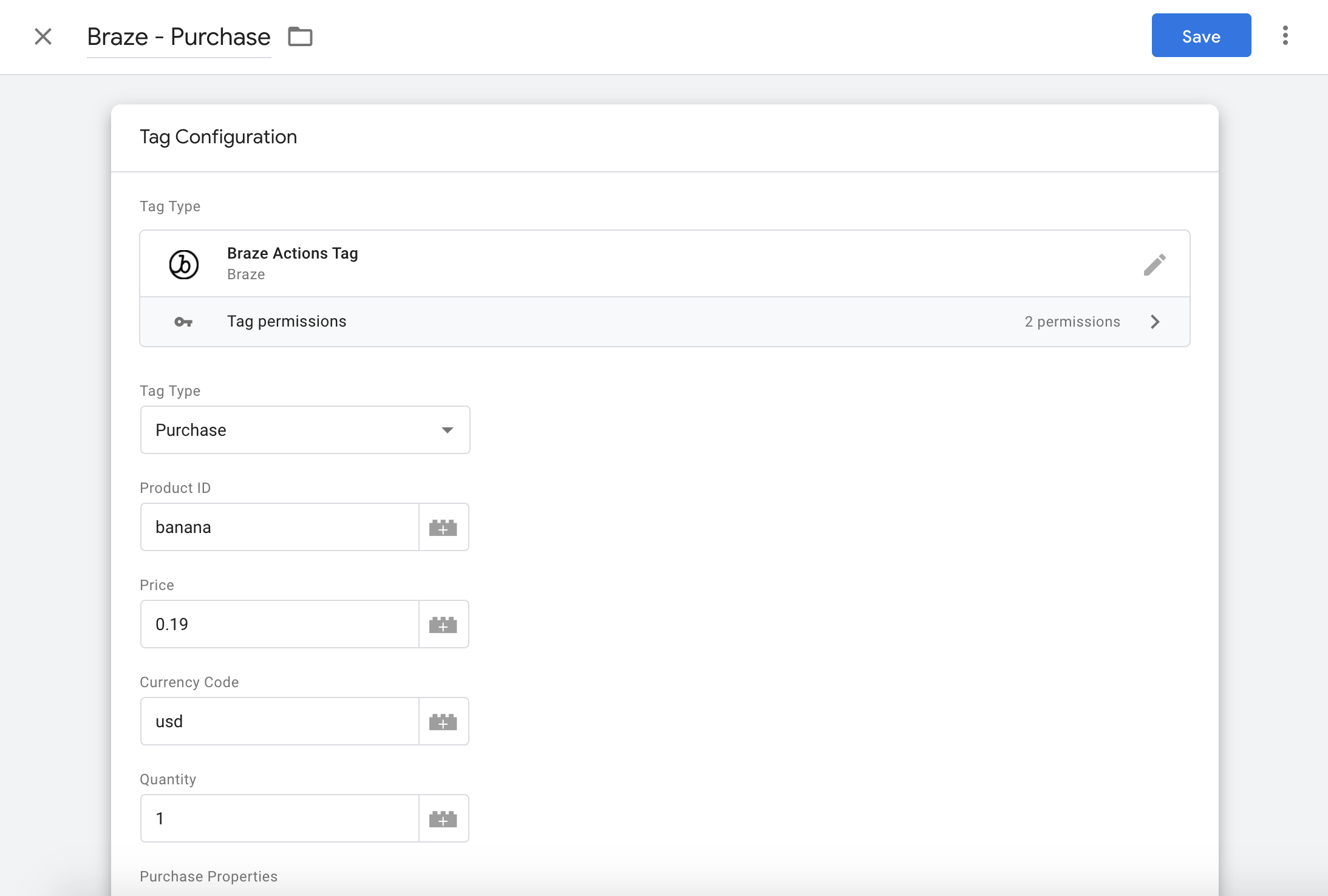Insert a variable into the Product ID field

[x=443, y=527]
